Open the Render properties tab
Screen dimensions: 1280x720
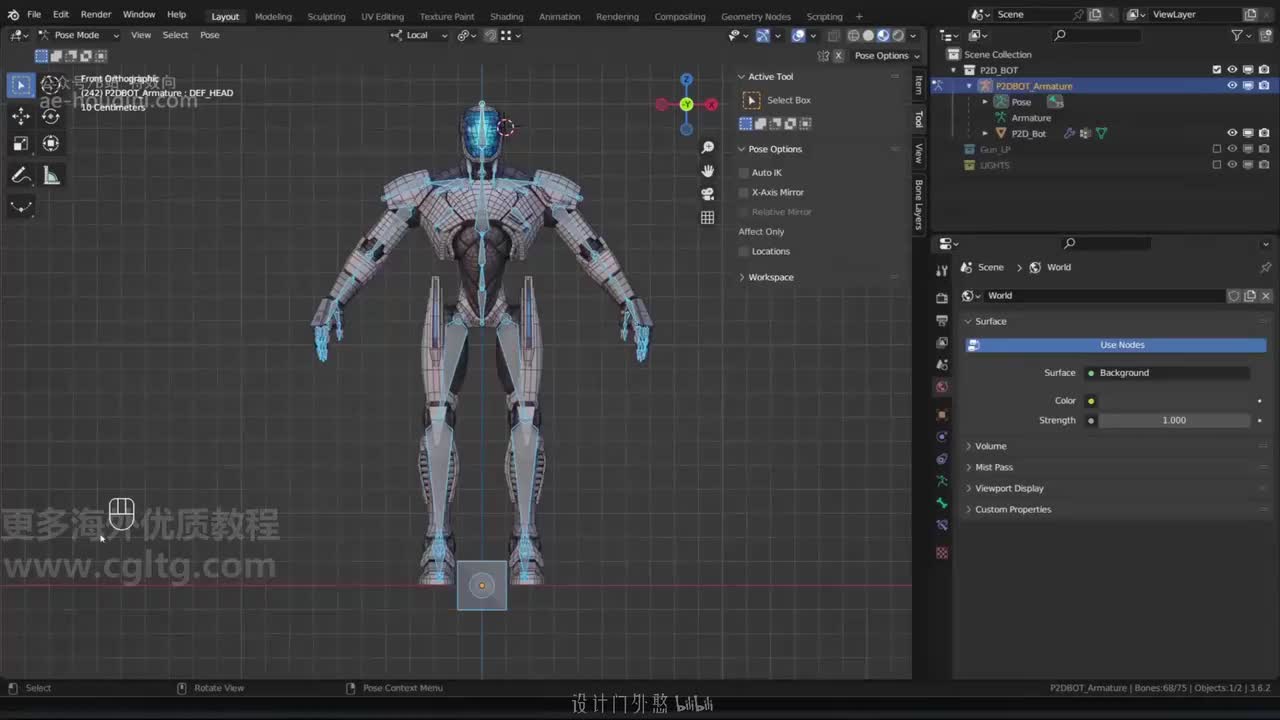tap(942, 298)
